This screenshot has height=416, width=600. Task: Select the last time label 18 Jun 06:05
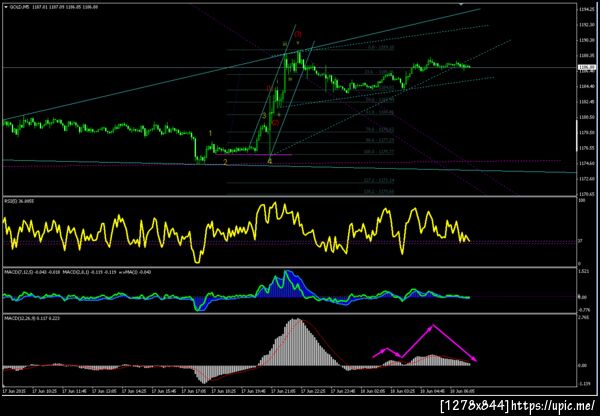point(463,392)
